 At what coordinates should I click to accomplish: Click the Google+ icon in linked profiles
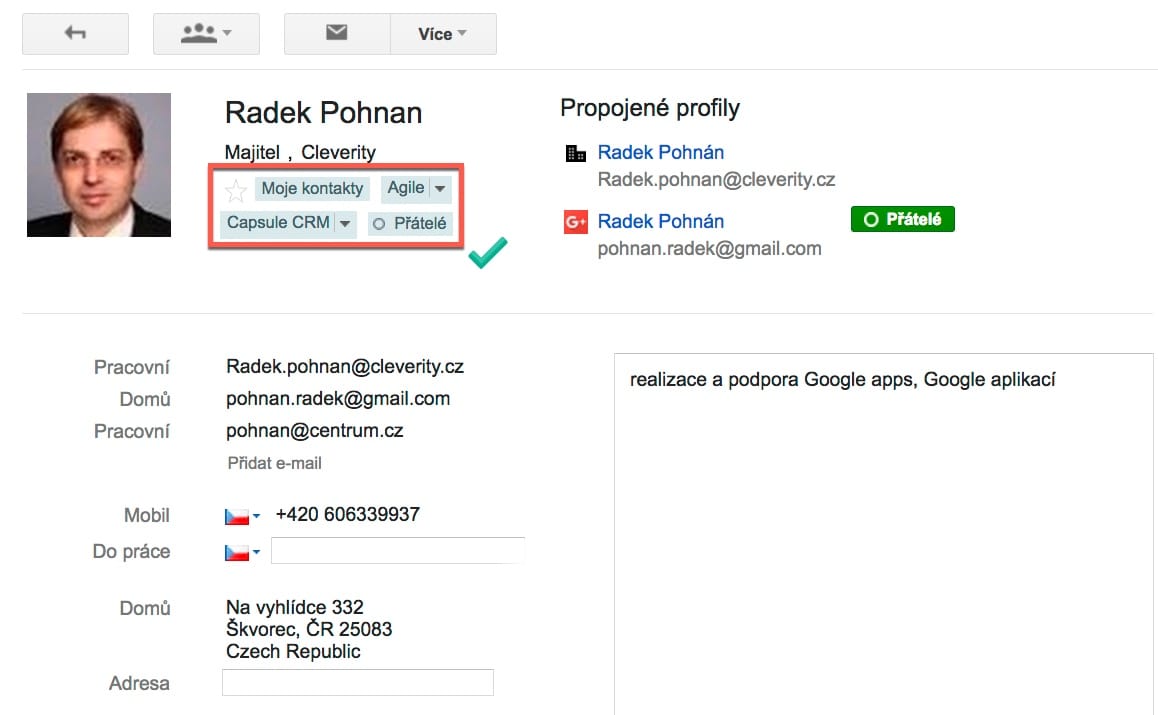pyautogui.click(x=575, y=222)
